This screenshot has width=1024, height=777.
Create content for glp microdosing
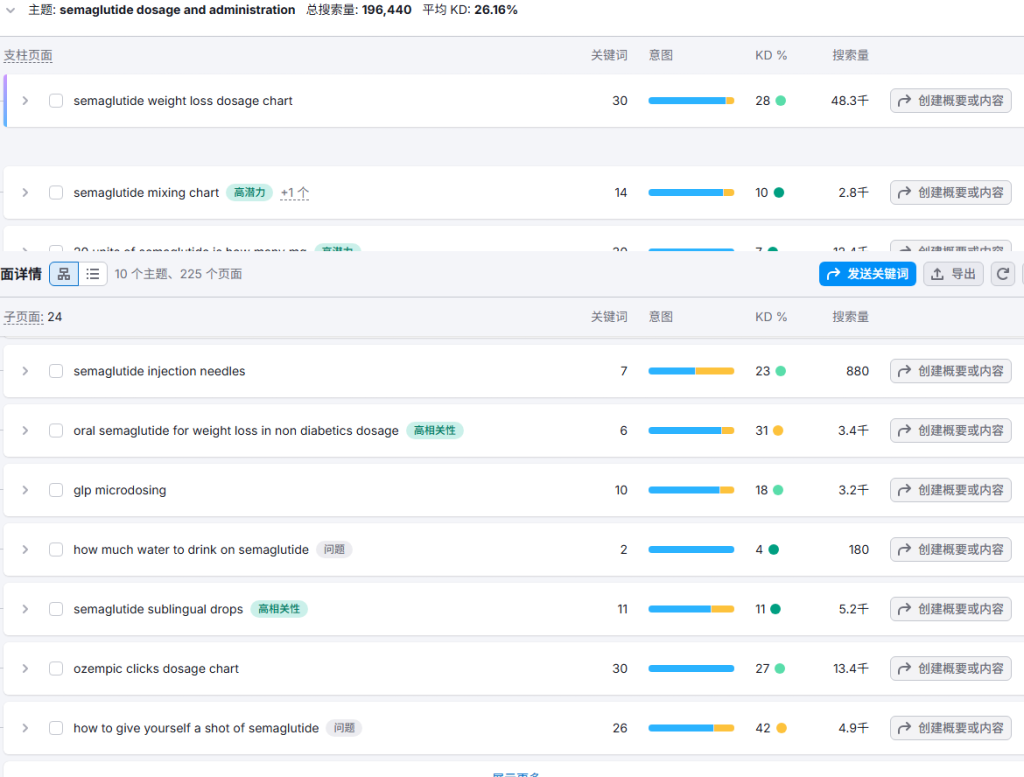click(x=950, y=490)
